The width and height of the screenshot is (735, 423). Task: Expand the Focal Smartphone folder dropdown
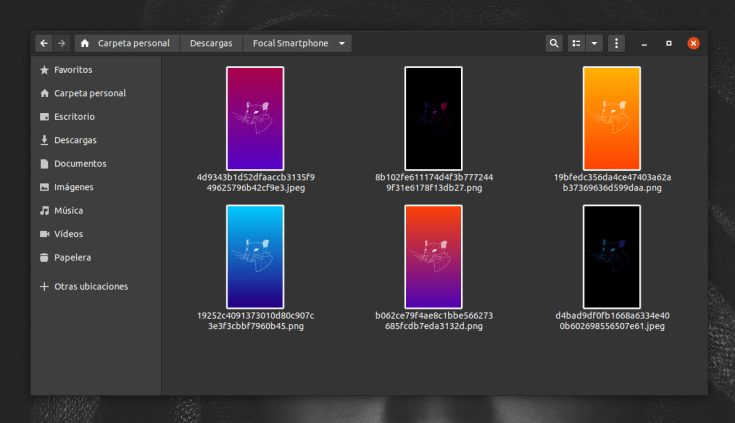coord(343,43)
